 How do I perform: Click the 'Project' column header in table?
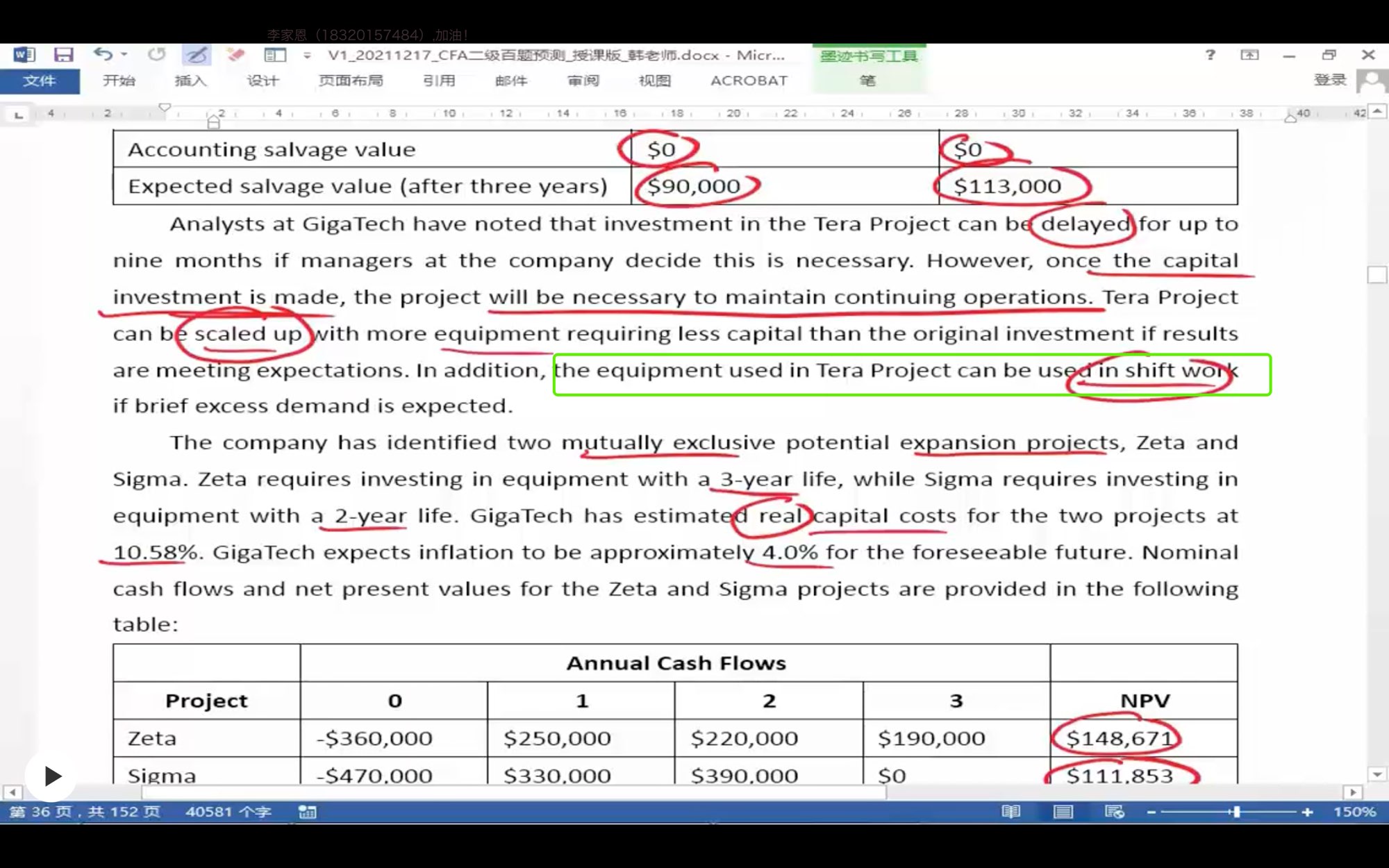206,701
